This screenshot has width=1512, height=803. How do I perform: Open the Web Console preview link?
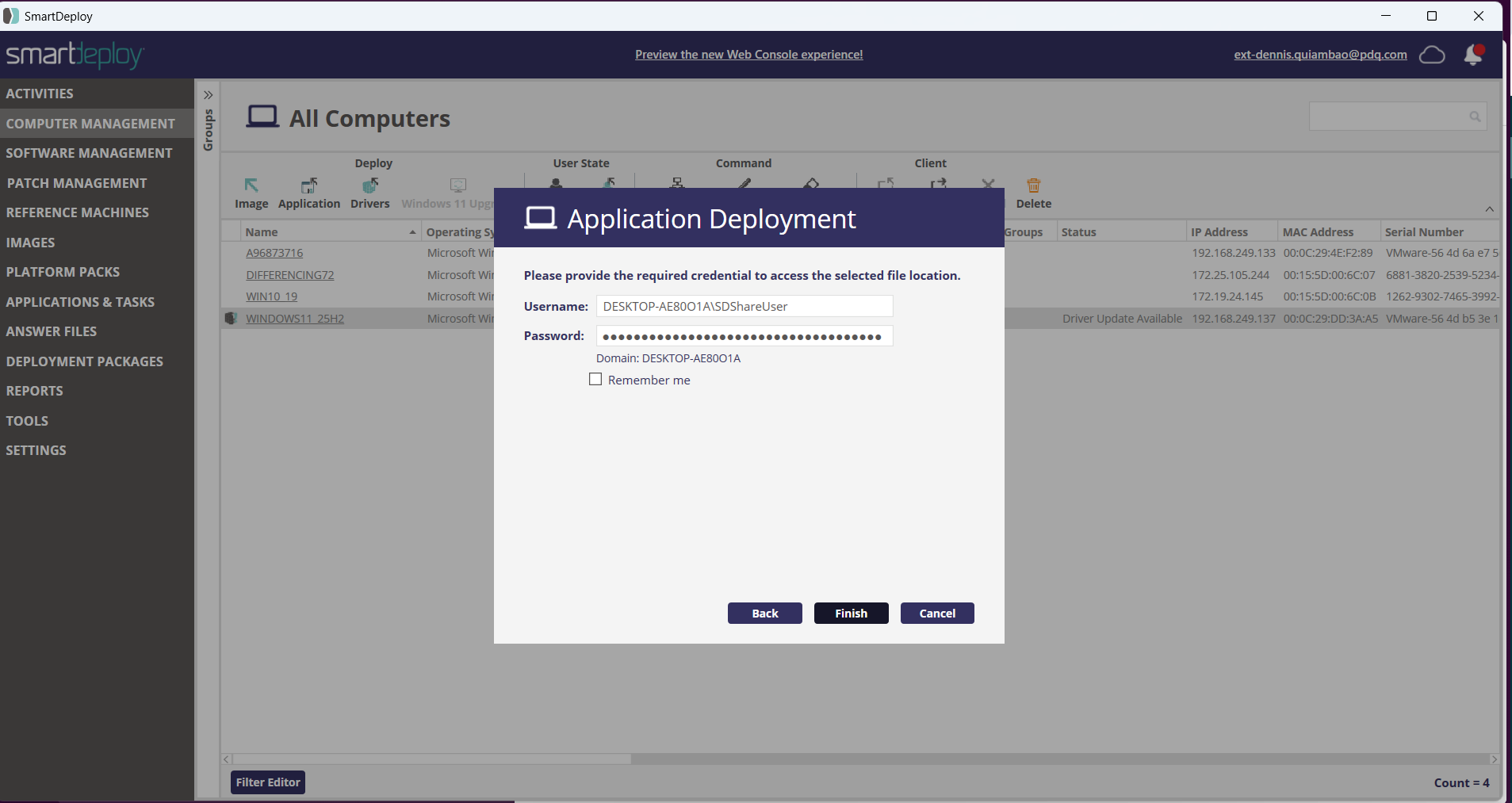tap(748, 55)
